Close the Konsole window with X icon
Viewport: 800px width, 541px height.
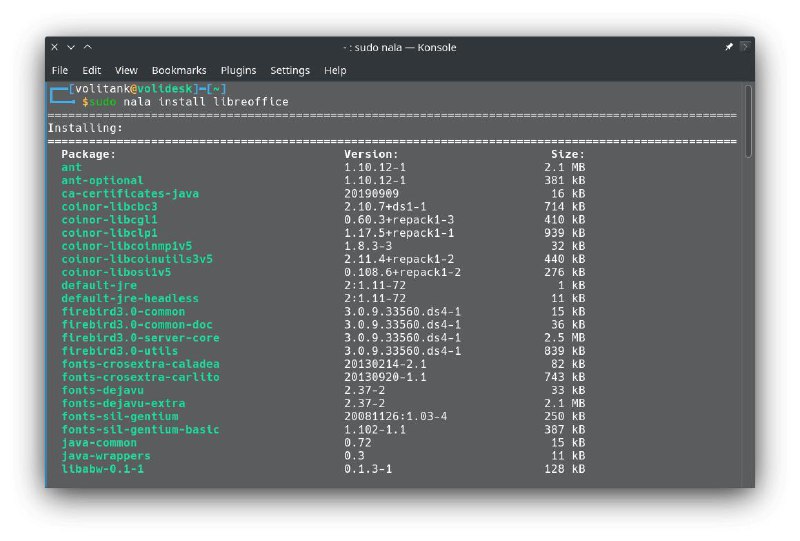[55, 47]
